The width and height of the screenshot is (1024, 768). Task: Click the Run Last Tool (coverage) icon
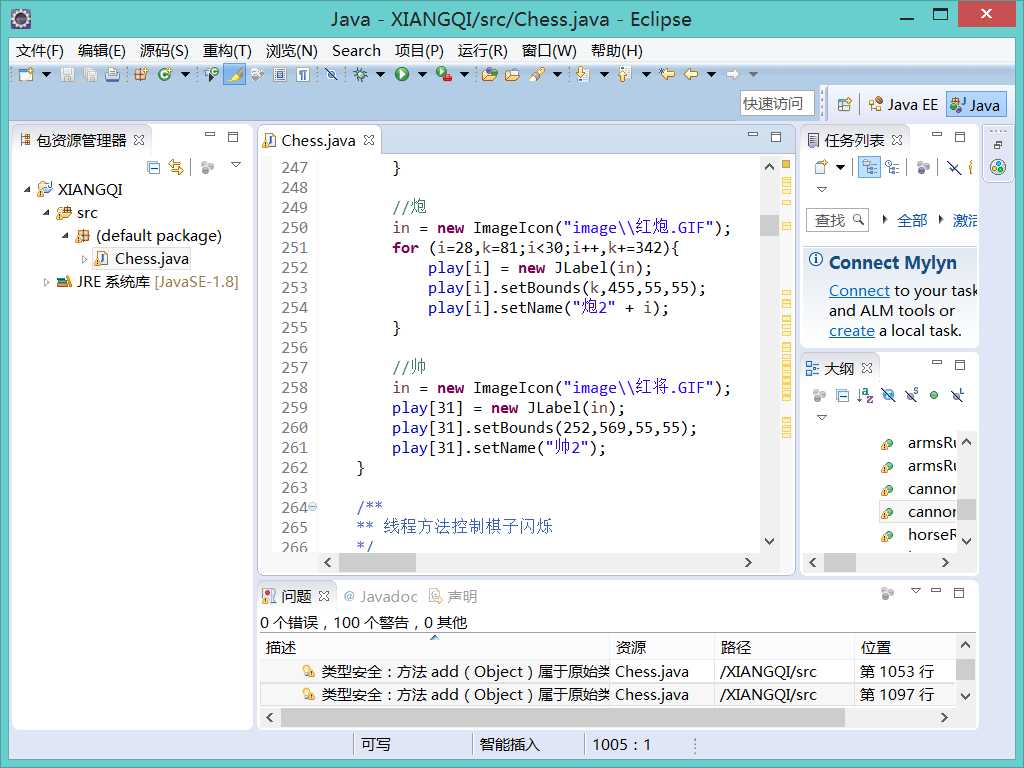(x=444, y=74)
